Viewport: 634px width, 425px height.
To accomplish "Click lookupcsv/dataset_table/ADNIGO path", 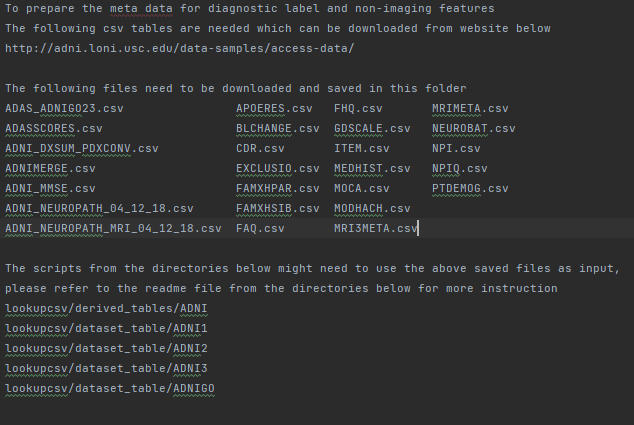I will 110,388.
